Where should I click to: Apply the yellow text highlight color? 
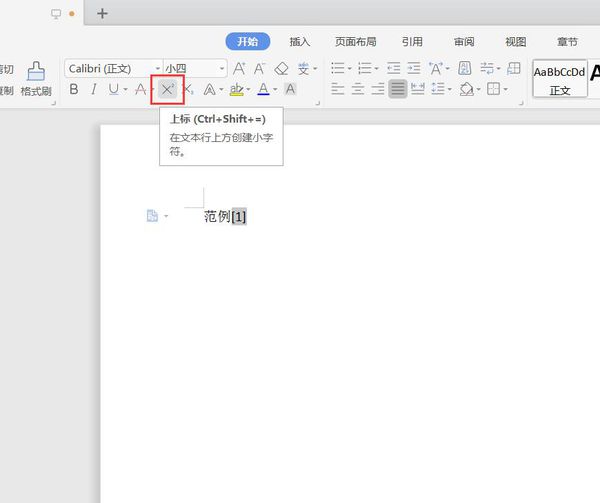click(235, 90)
